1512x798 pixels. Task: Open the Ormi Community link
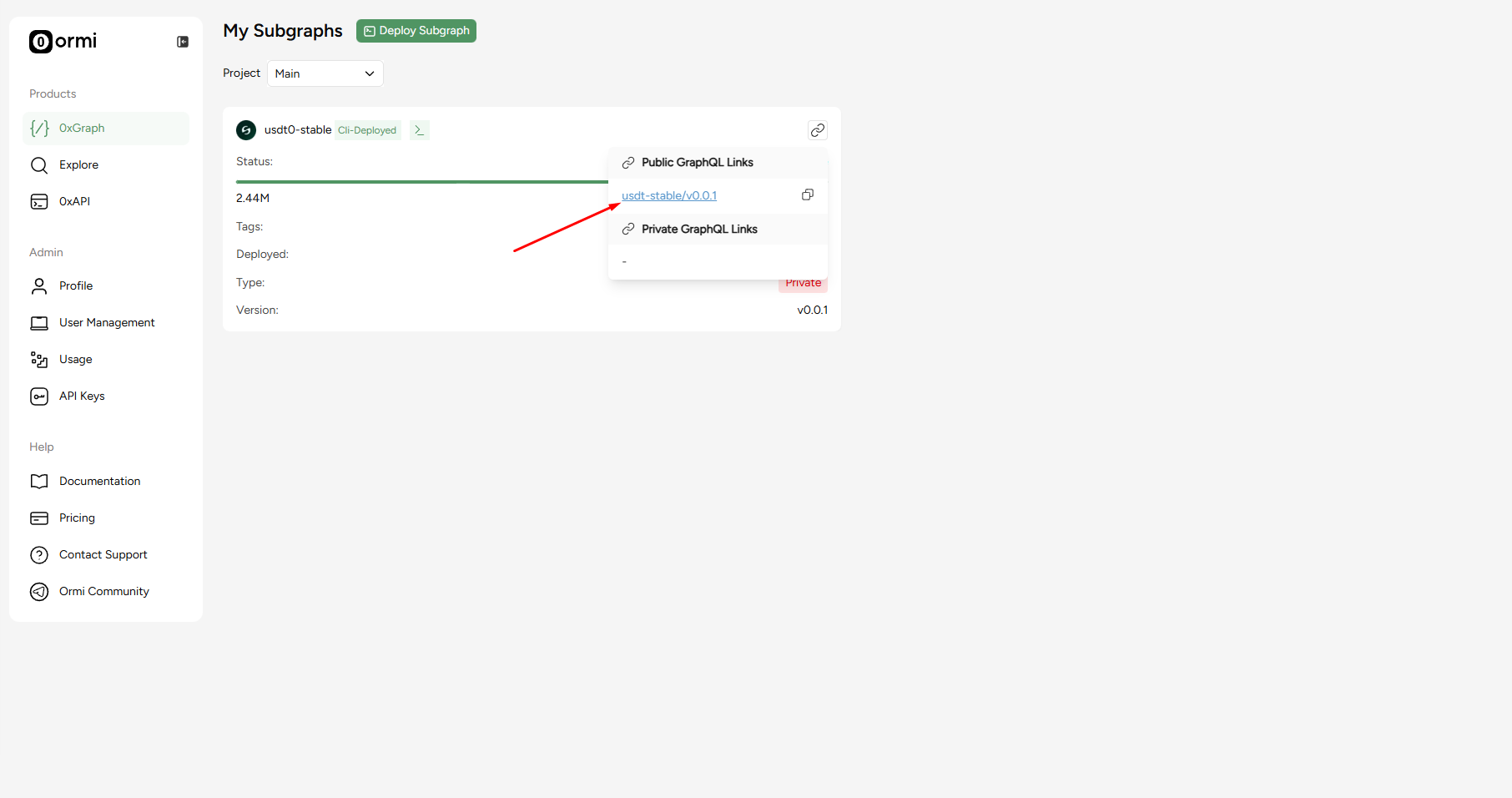pos(104,592)
